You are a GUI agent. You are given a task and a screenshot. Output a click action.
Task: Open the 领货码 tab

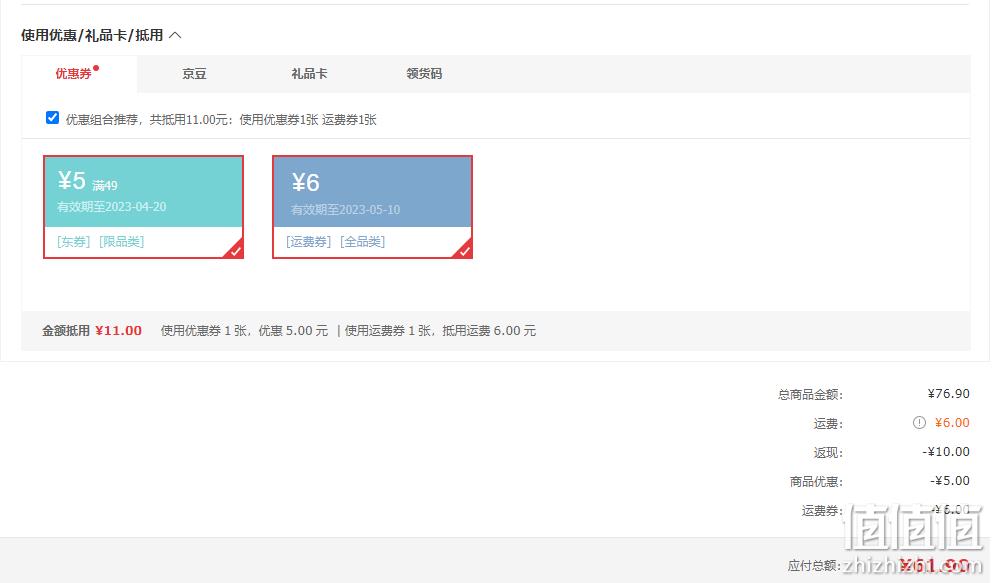tap(424, 74)
